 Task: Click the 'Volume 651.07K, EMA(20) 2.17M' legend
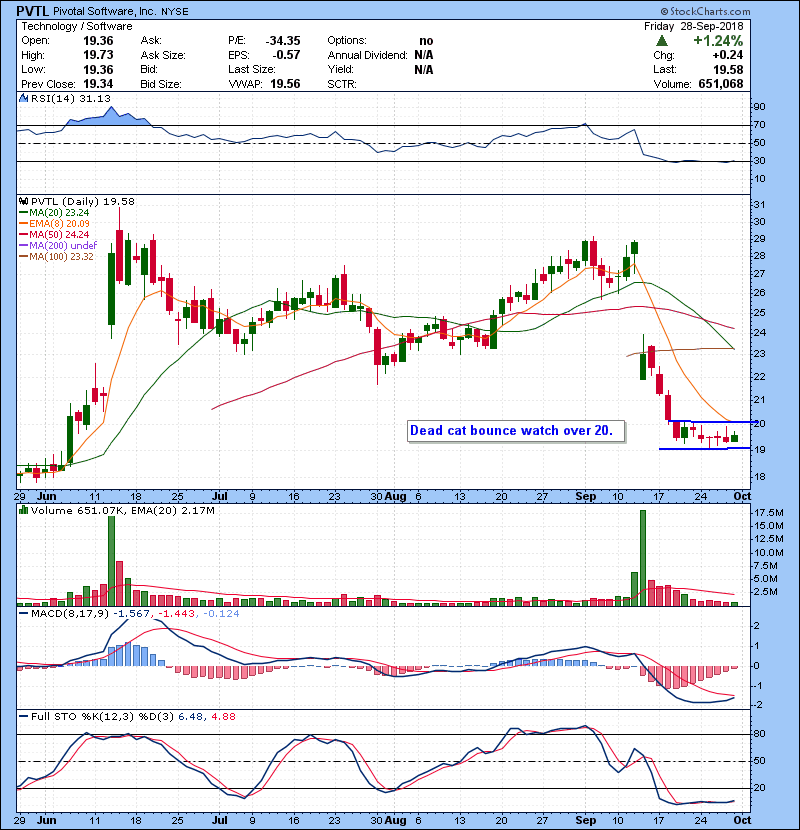[x=118, y=511]
